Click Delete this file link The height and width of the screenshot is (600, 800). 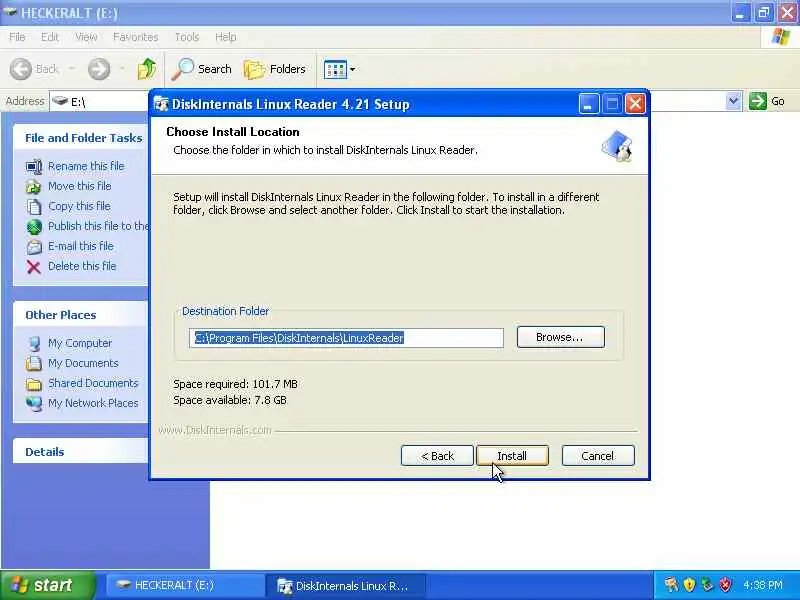tap(82, 266)
